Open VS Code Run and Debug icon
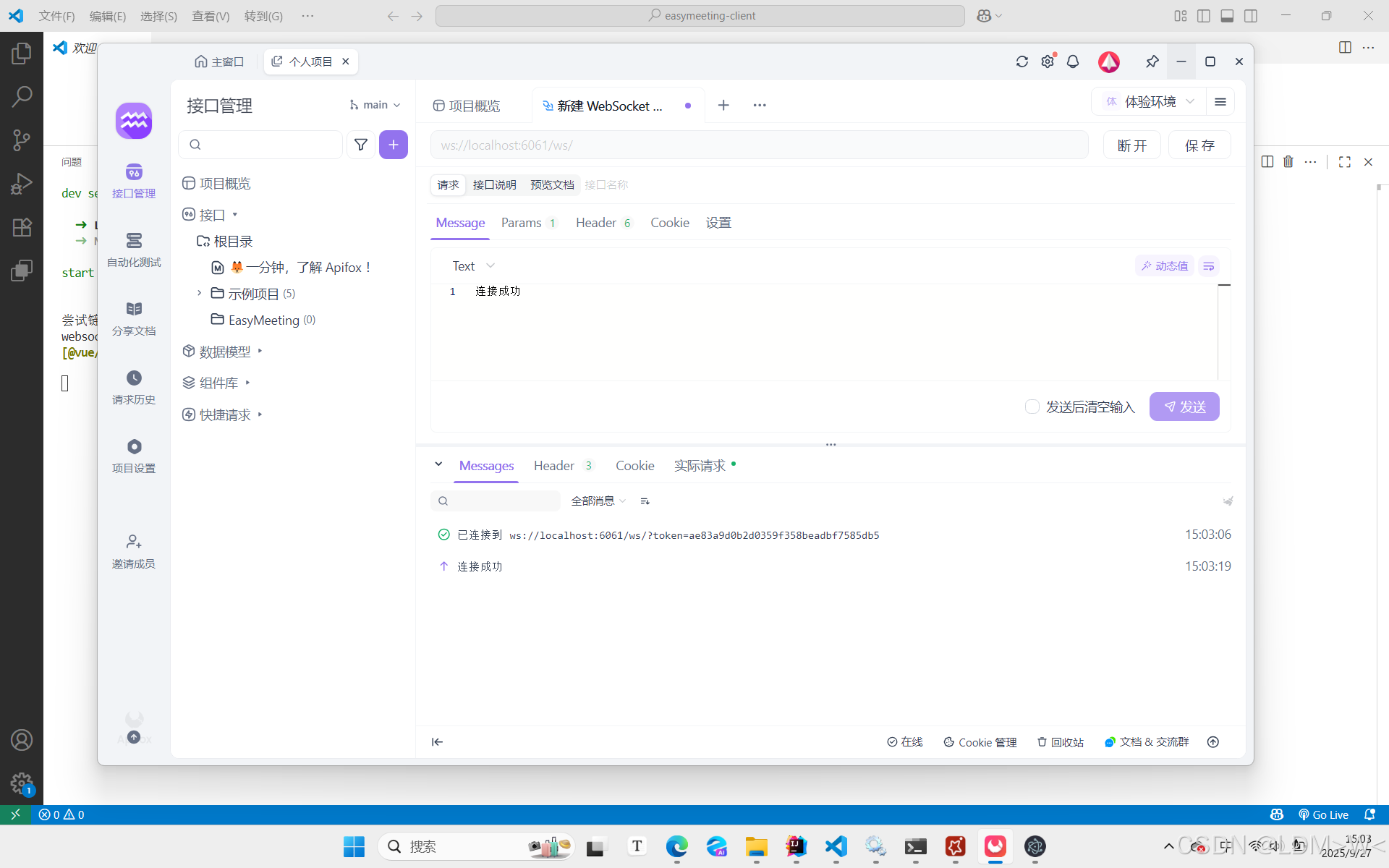The image size is (1389, 868). pos(22,184)
